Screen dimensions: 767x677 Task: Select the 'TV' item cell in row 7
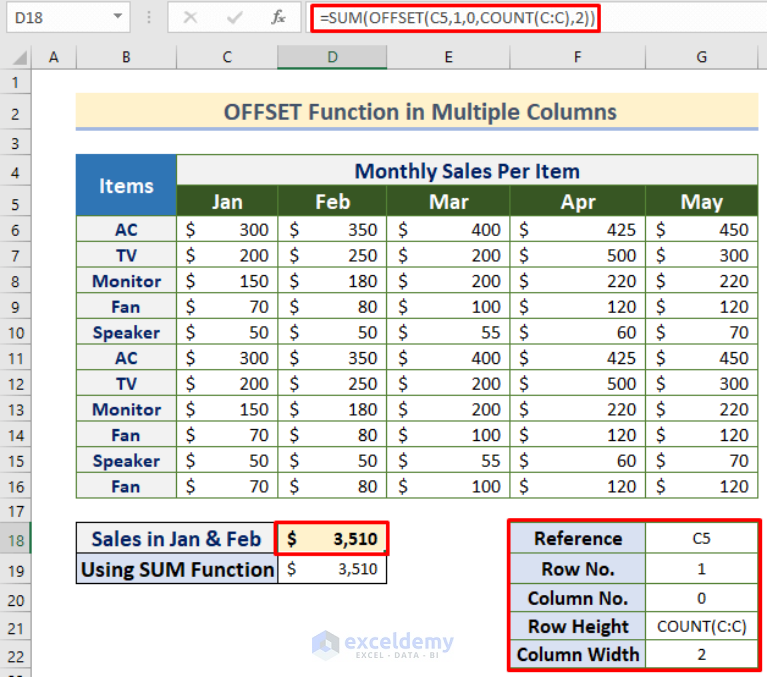(126, 255)
